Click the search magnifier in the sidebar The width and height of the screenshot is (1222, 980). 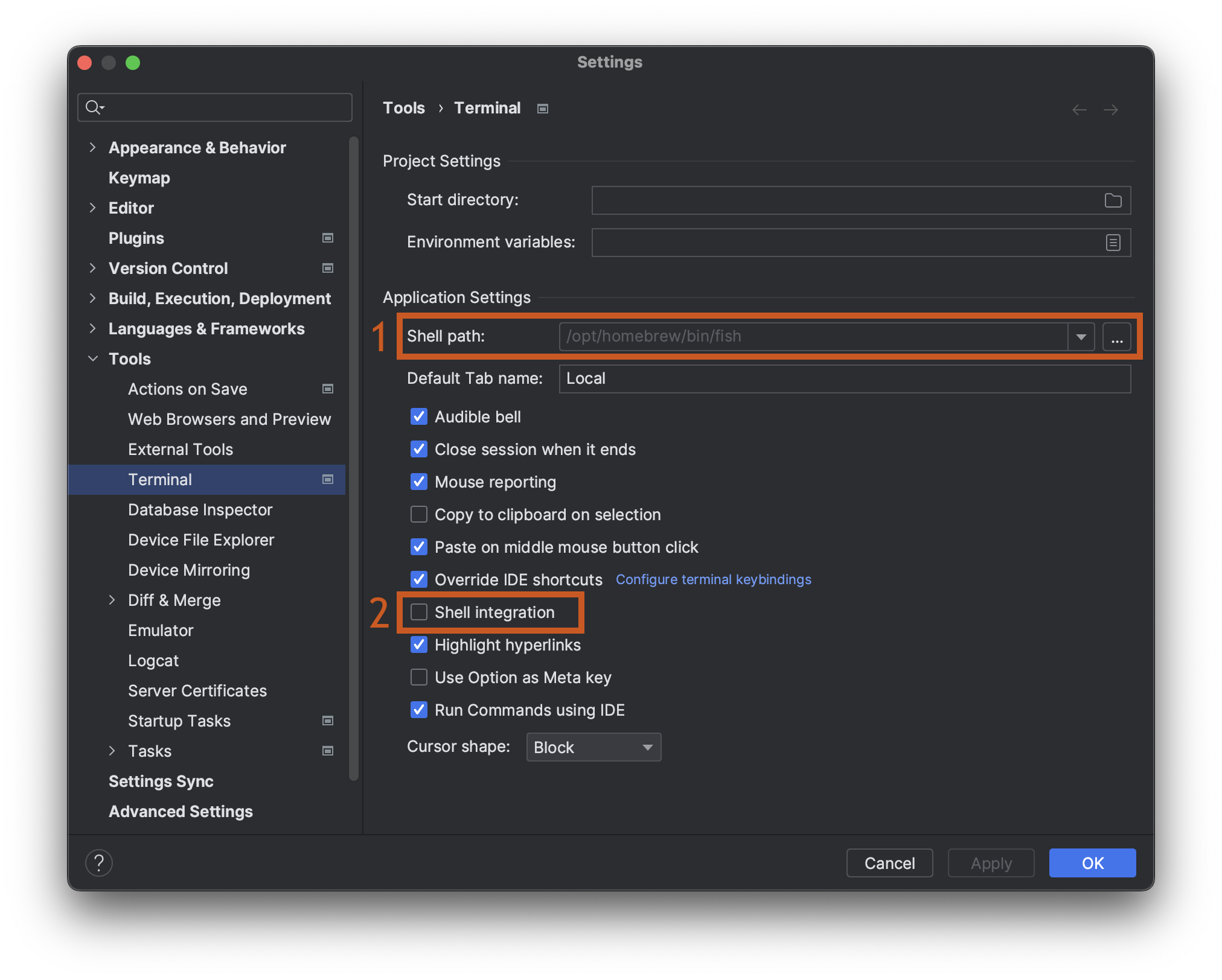[x=94, y=107]
